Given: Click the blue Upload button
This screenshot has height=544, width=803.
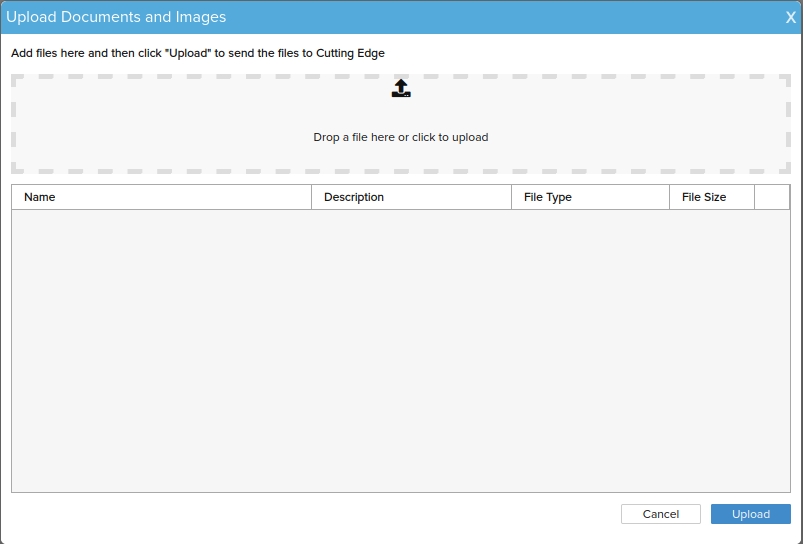Looking at the screenshot, I should (x=751, y=514).
